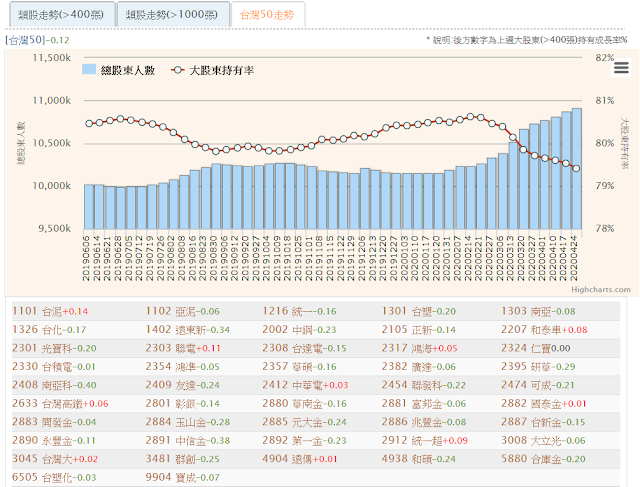The image size is (640, 487).
Task: Toggle 總股東人數 series in chart legend
Action: click(x=118, y=70)
